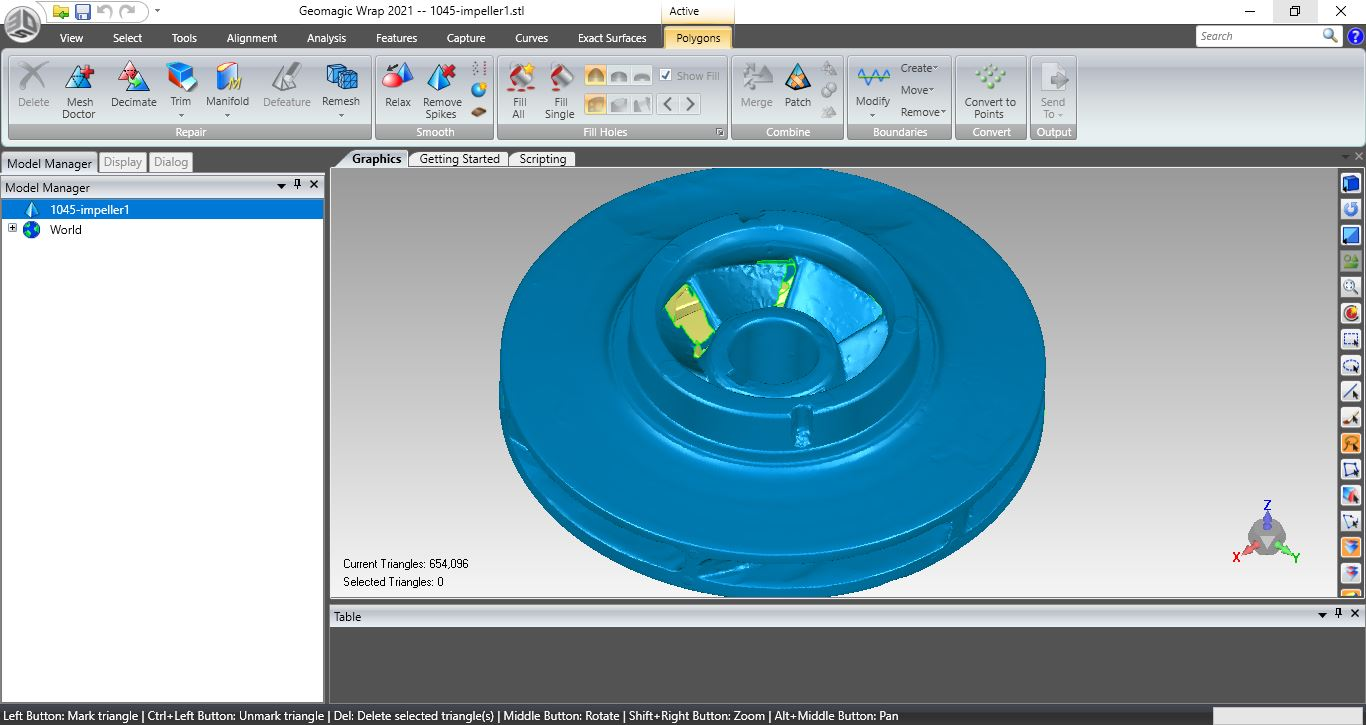Click the Search input field
The width and height of the screenshot is (1366, 725).
coord(1258,36)
